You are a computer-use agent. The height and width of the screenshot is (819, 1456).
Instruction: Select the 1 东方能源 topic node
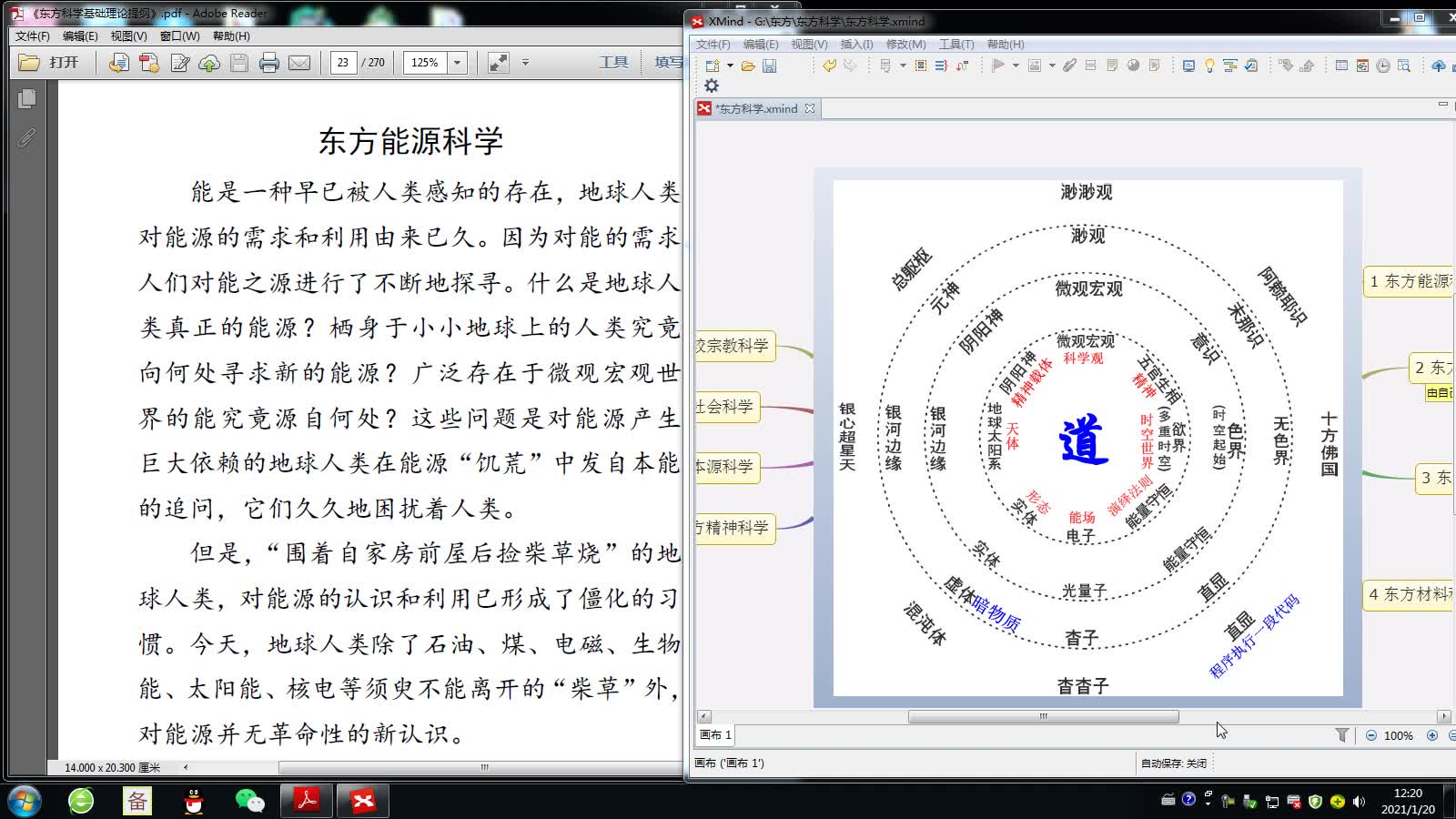pyautogui.click(x=1410, y=281)
